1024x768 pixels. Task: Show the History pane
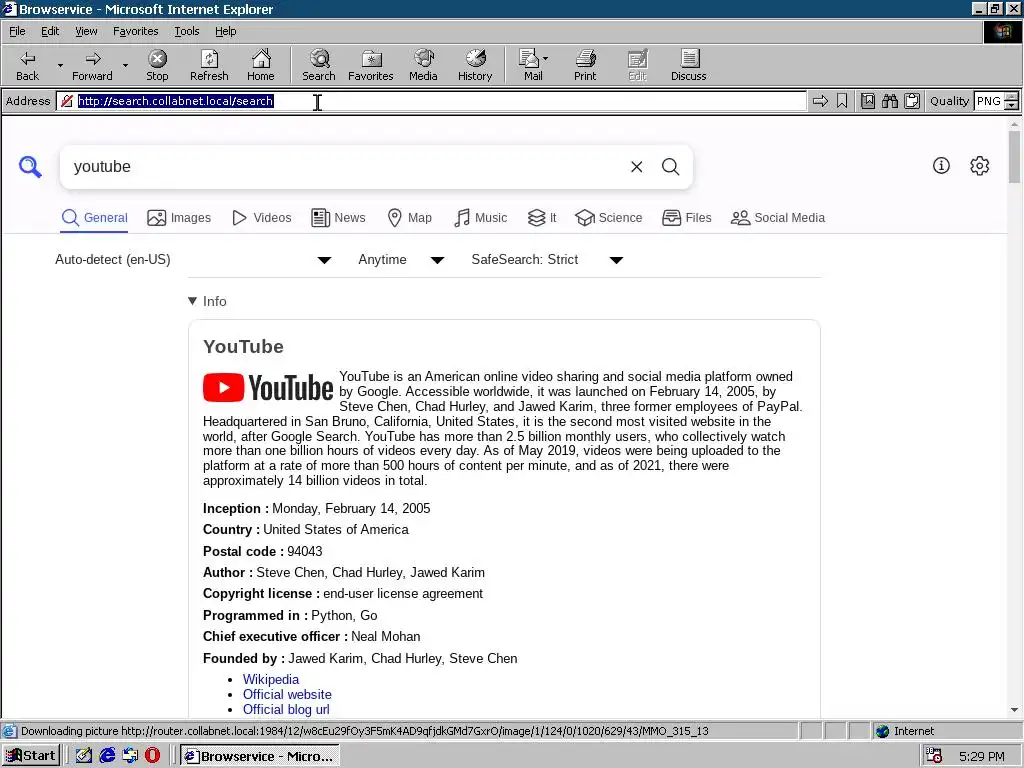475,65
